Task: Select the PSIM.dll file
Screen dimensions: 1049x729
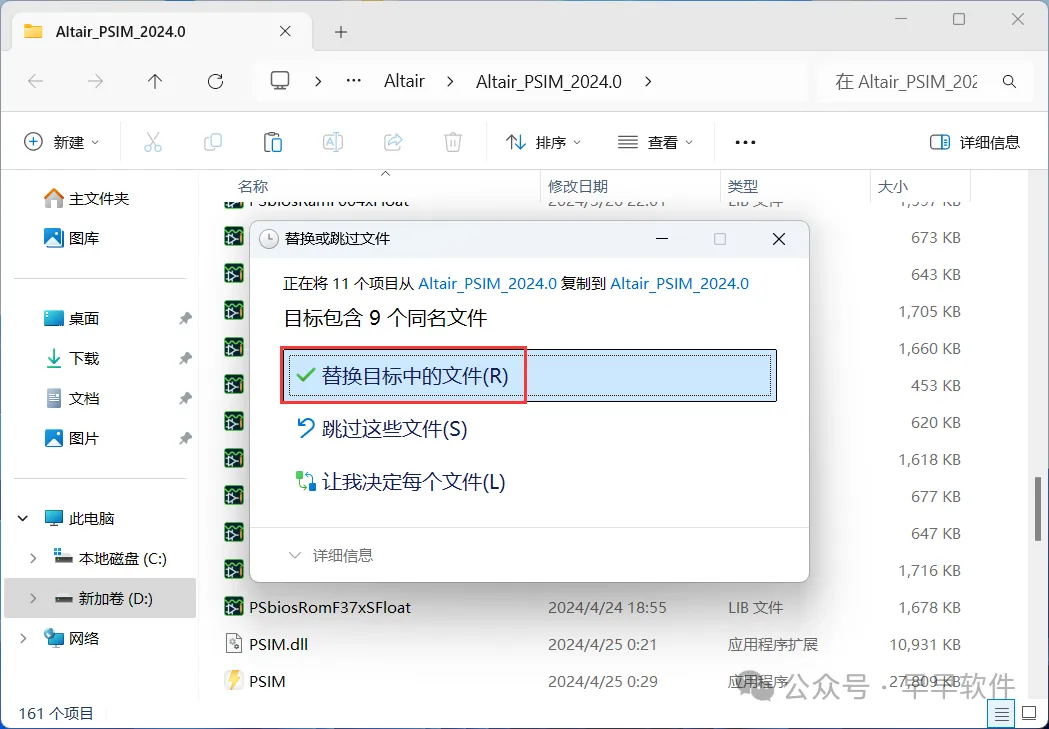Action: (x=278, y=644)
